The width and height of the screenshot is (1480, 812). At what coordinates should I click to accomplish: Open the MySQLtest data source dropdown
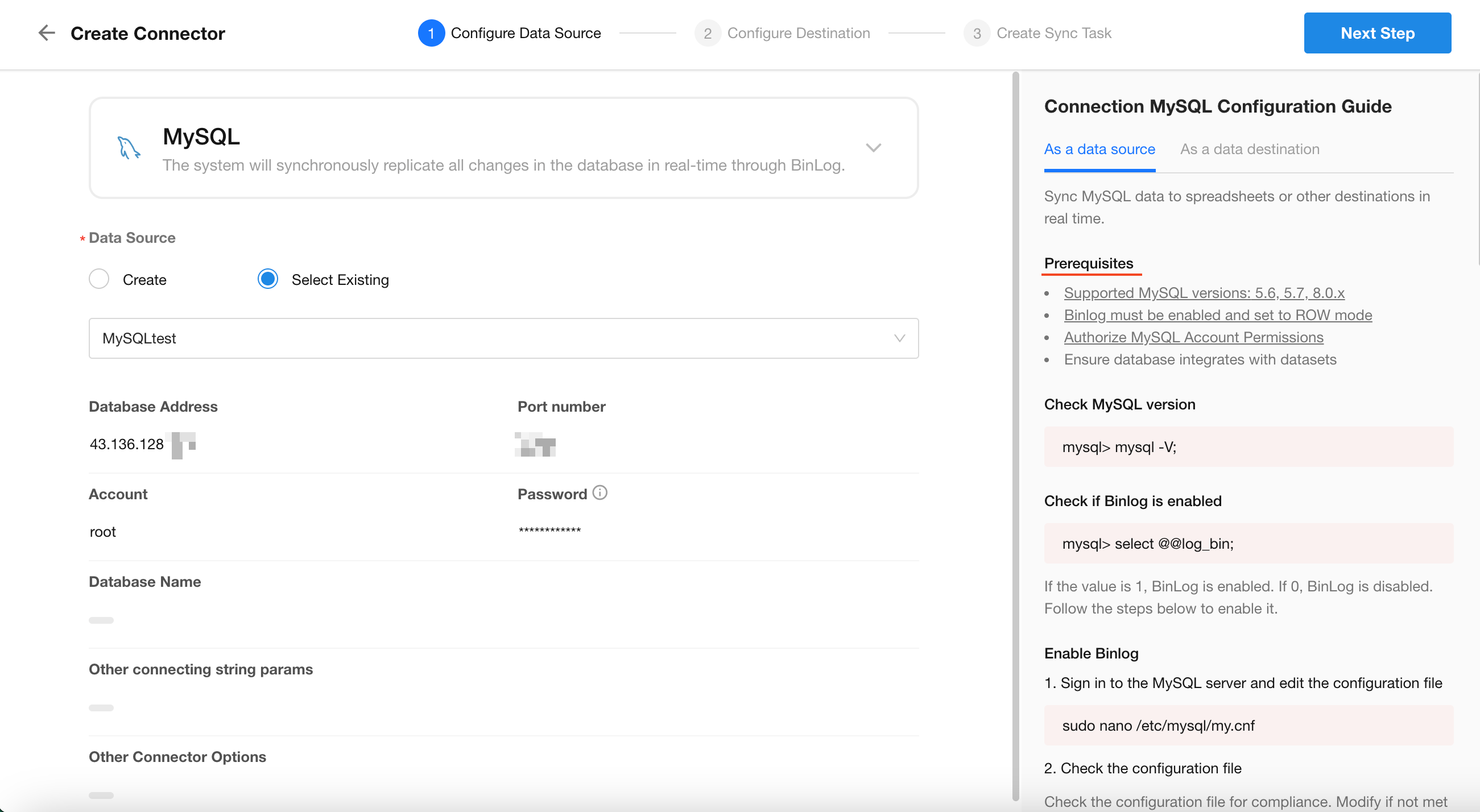[x=503, y=338]
